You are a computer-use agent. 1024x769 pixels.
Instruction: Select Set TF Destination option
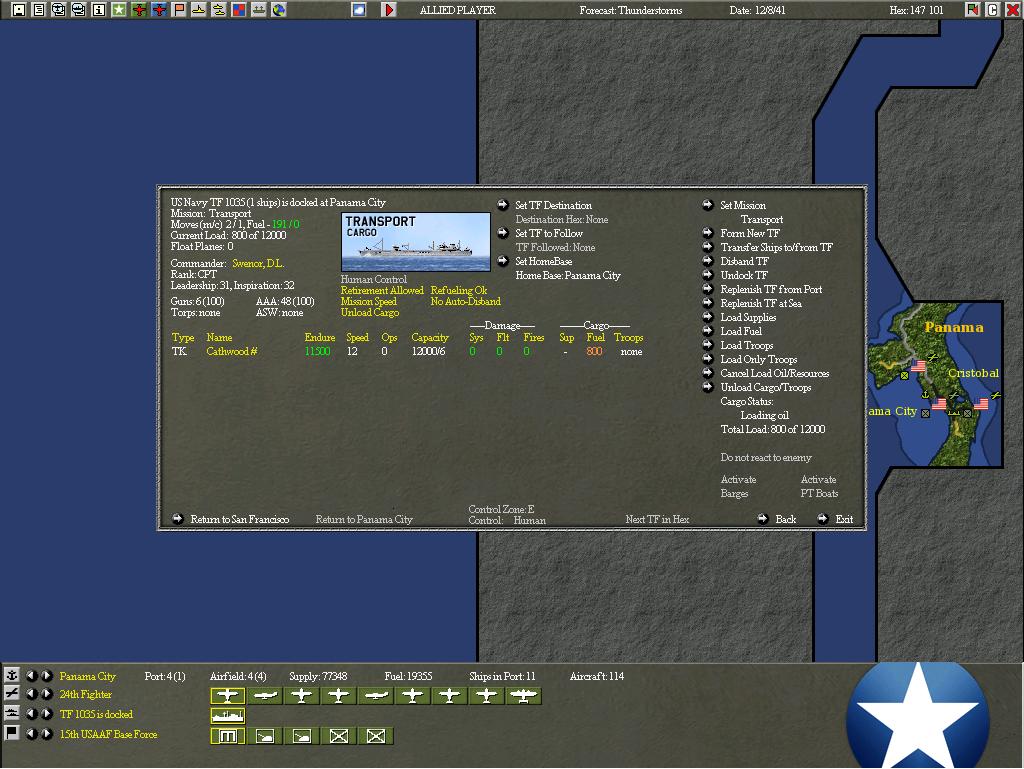[553, 205]
